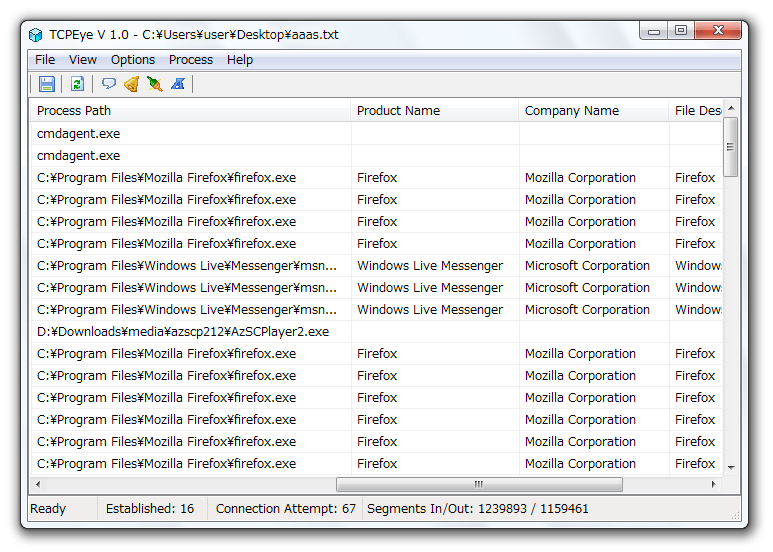Maximize the TCPEye window
The image size is (773, 552).
(681, 31)
